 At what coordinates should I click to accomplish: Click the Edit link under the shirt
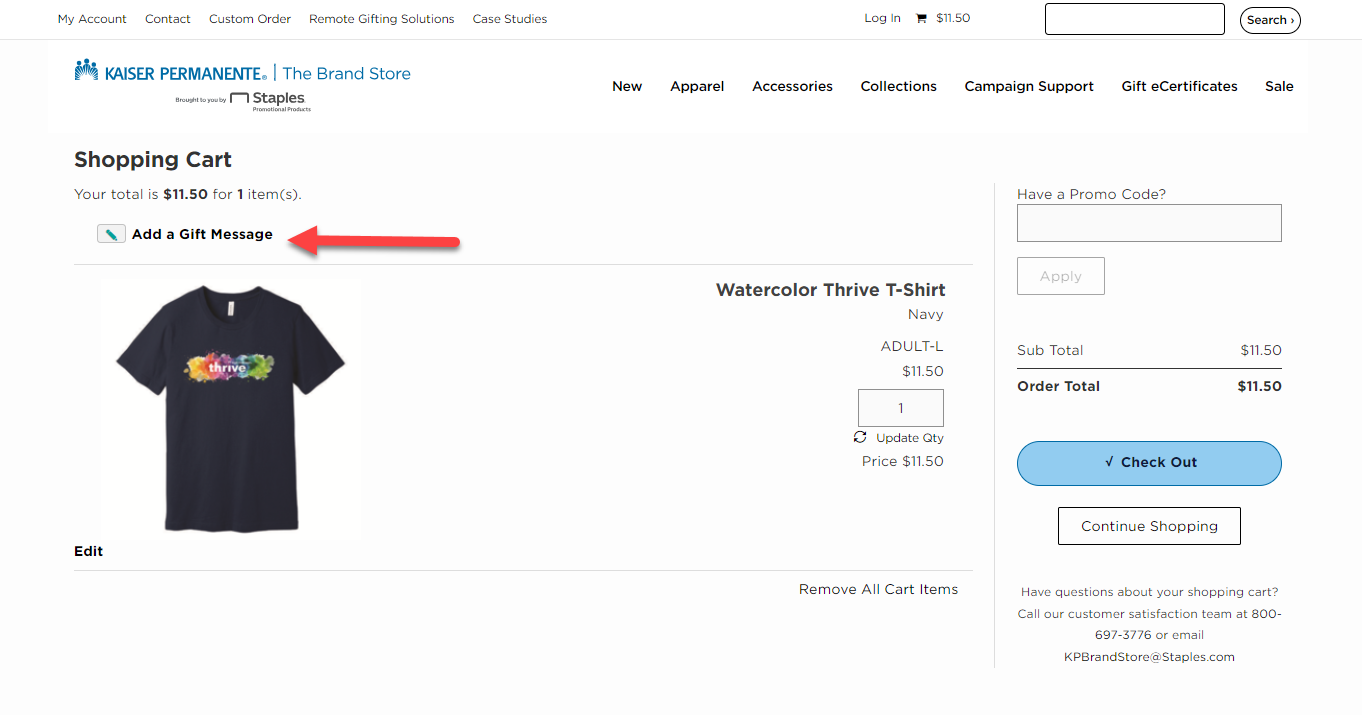(88, 551)
